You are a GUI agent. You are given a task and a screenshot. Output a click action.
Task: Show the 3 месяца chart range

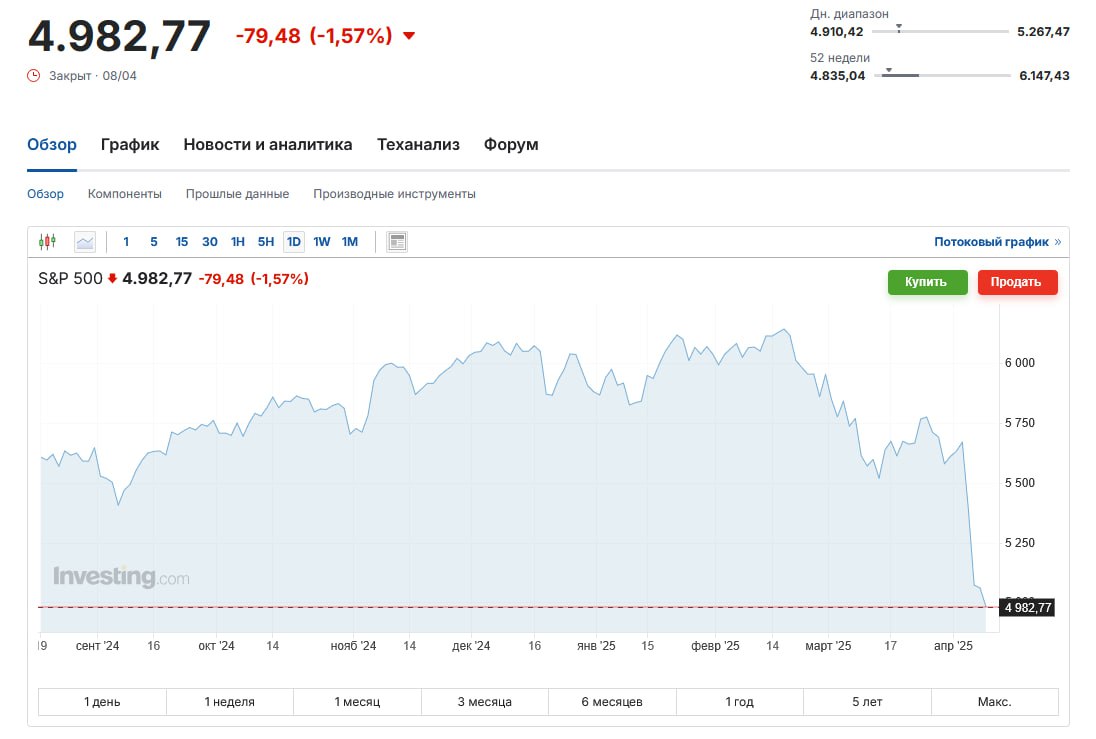pos(484,702)
